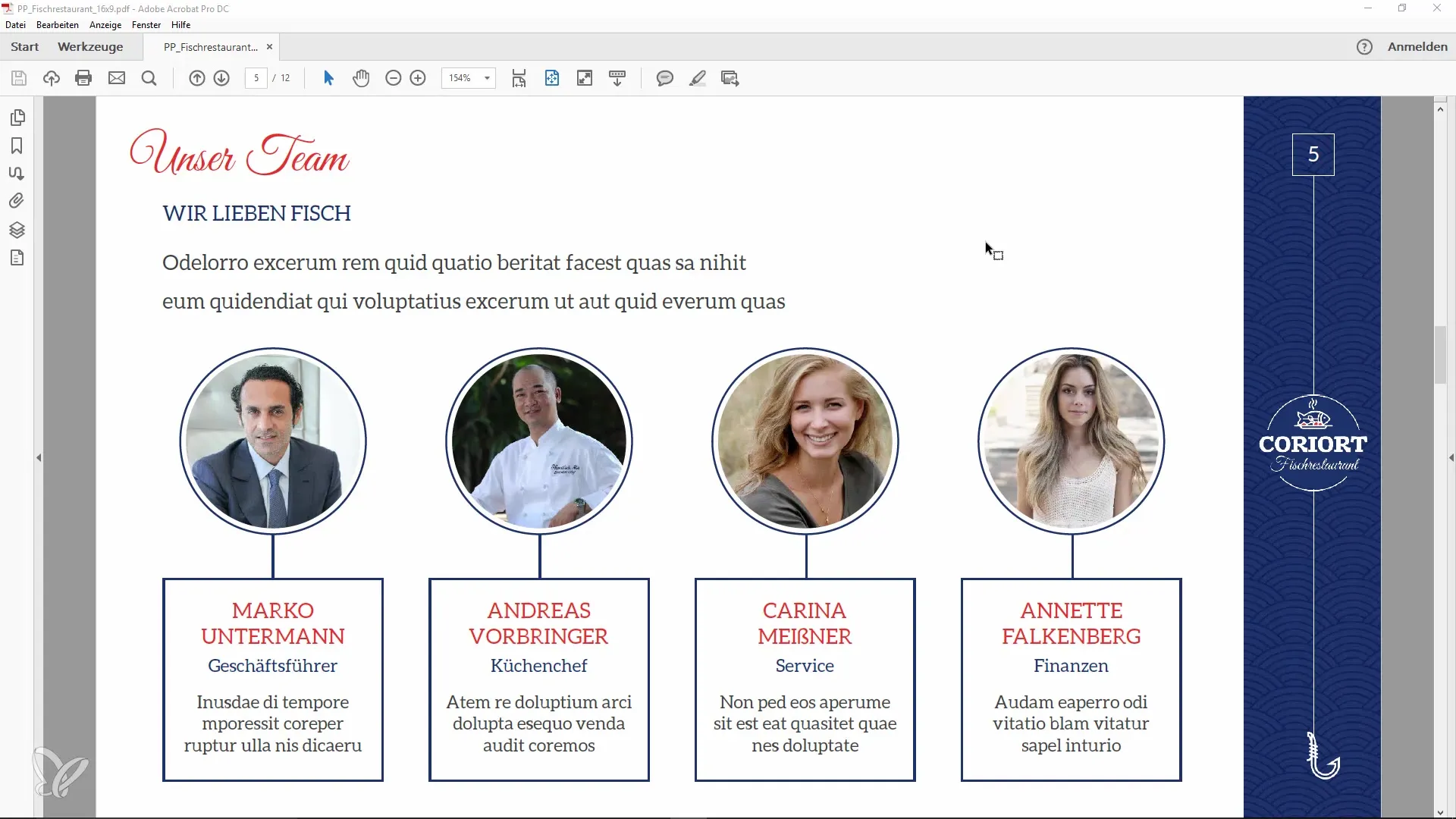Open page thumbnails panel
The image size is (1456, 819).
(x=17, y=118)
